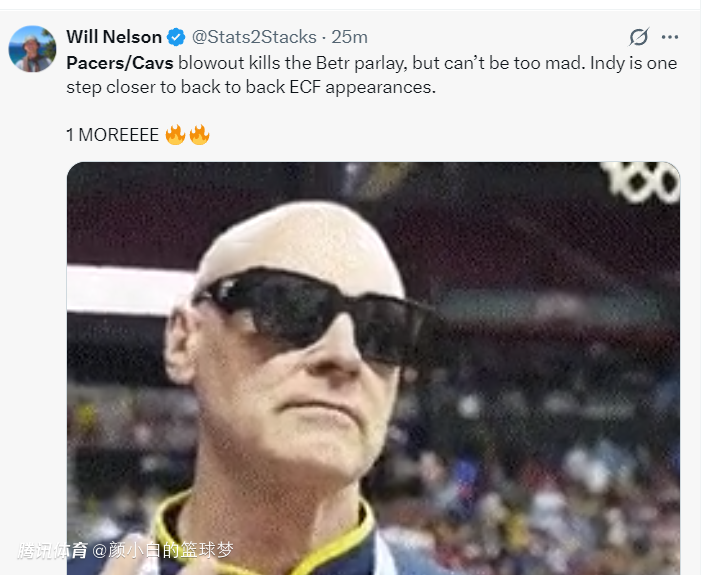Click the "100" overlay on the image
The width and height of the screenshot is (706, 575).
tap(643, 181)
